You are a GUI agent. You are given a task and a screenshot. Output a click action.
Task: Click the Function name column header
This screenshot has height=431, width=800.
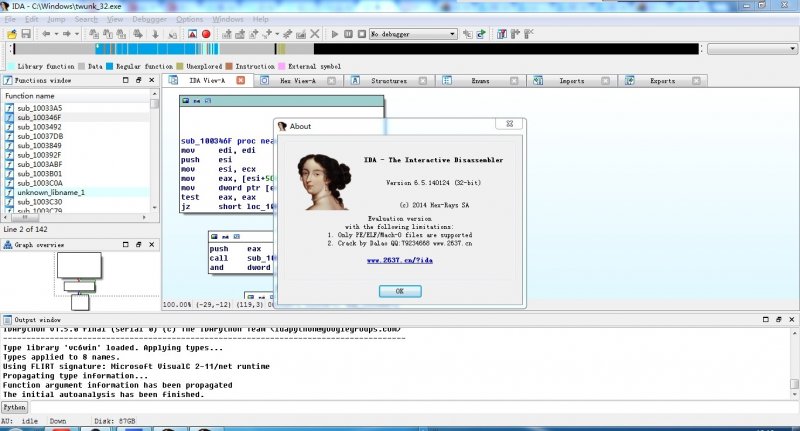click(x=77, y=95)
